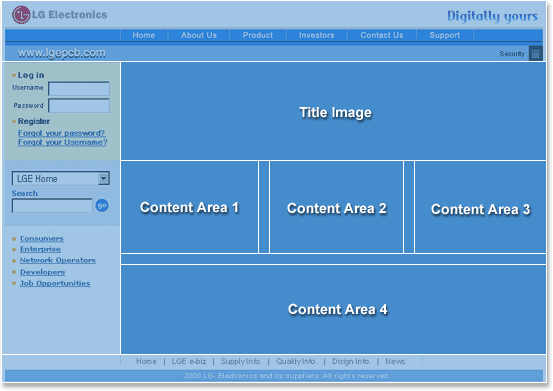Click the Content Area 2 panel
This screenshot has height=391, width=553.
coord(336,207)
